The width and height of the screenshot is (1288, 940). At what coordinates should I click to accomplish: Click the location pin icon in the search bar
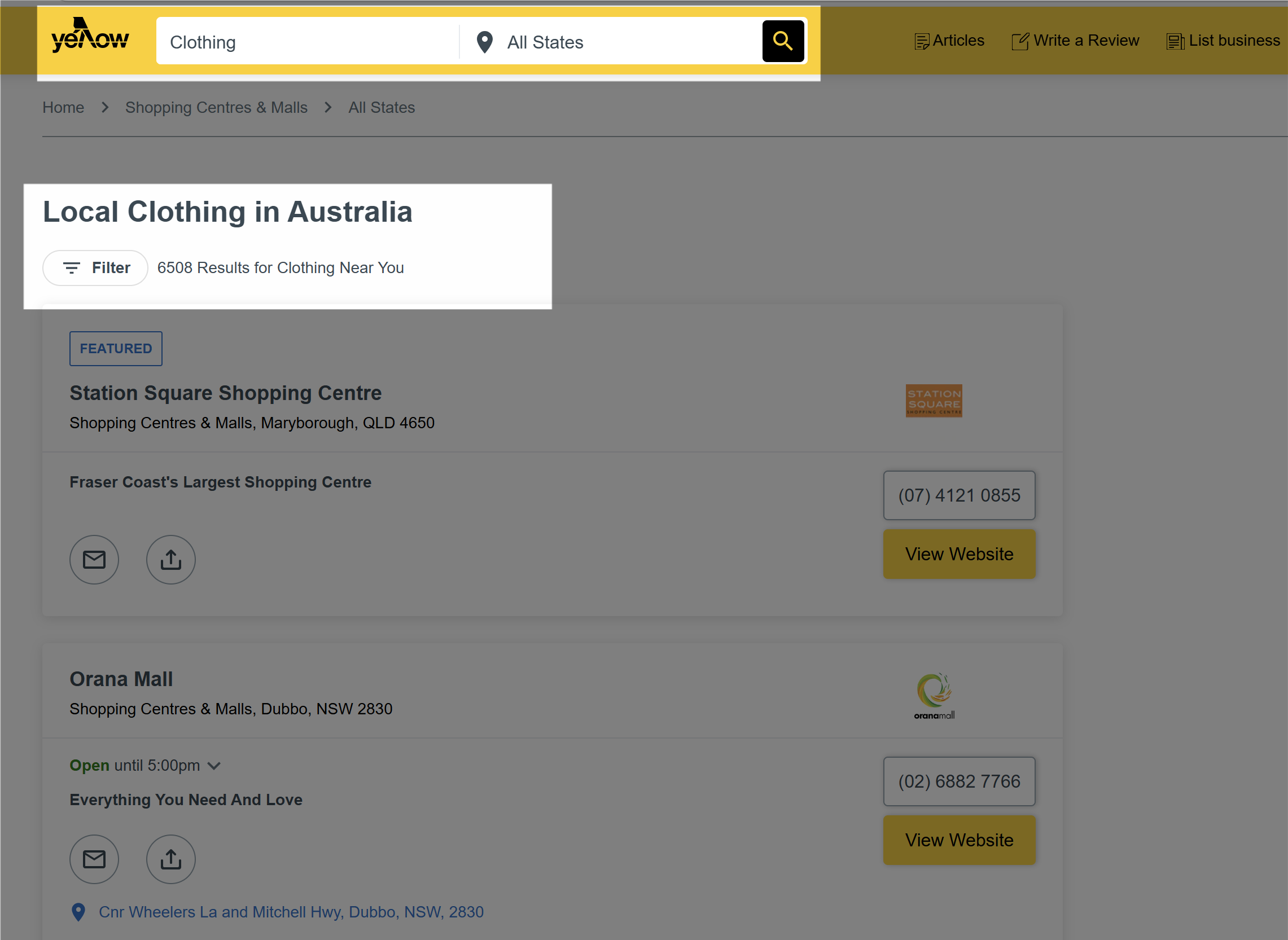pos(484,42)
